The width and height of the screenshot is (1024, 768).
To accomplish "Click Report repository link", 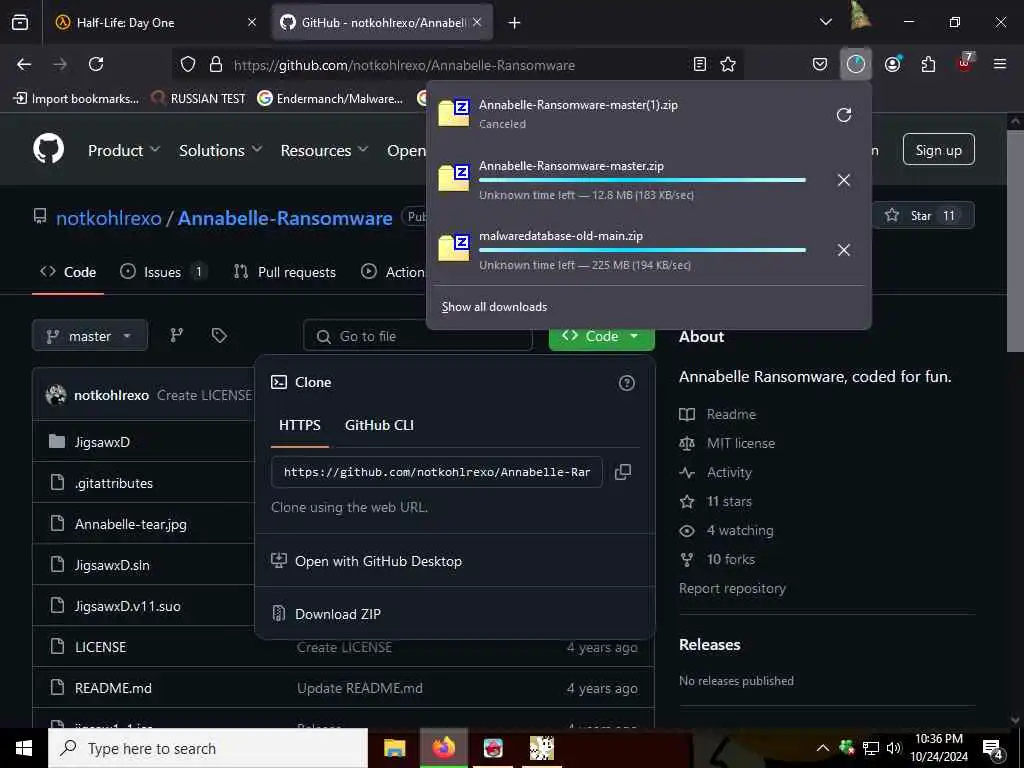I will pos(732,588).
